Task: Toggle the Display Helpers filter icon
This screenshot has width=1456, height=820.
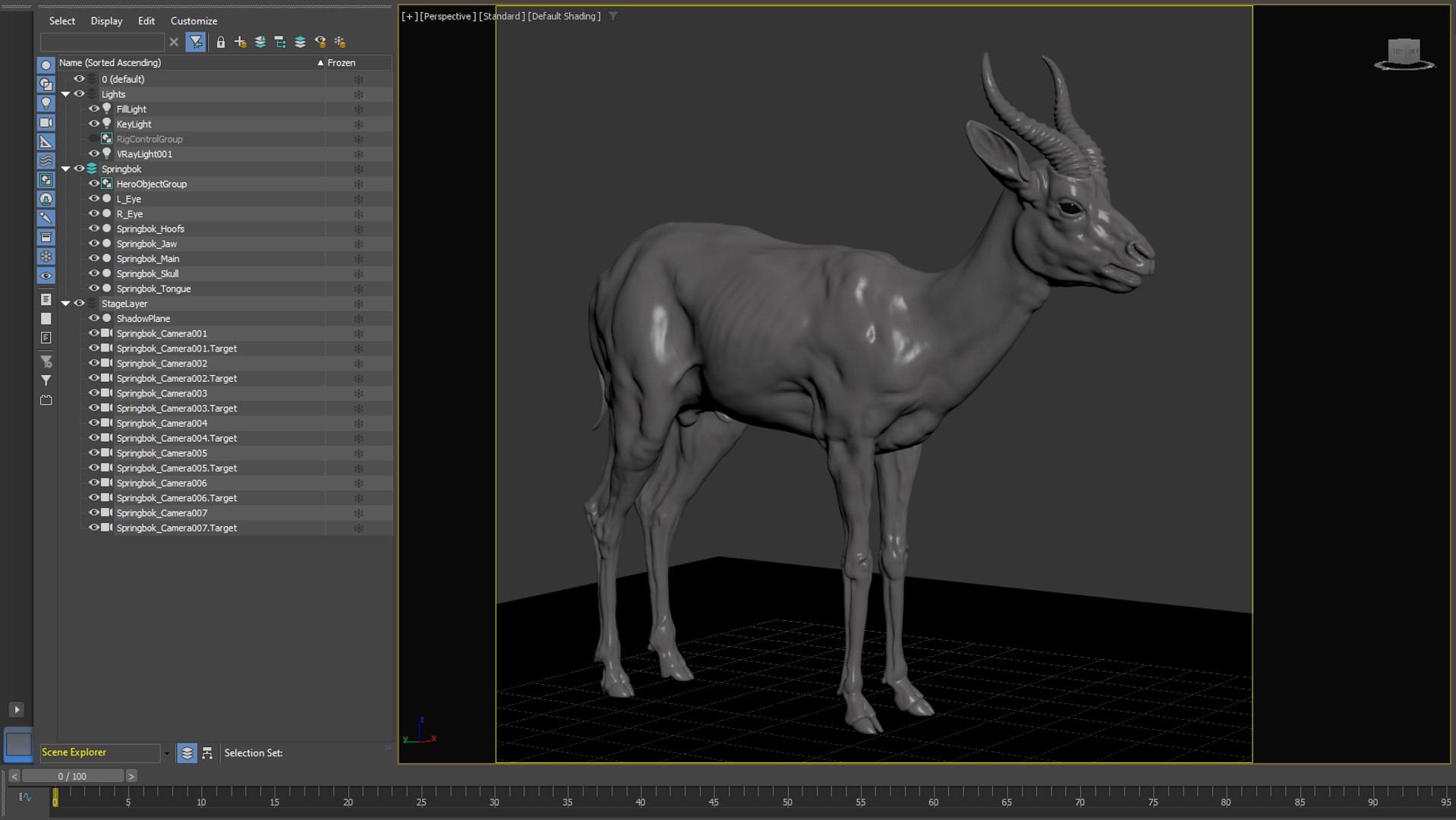Action: click(46, 142)
